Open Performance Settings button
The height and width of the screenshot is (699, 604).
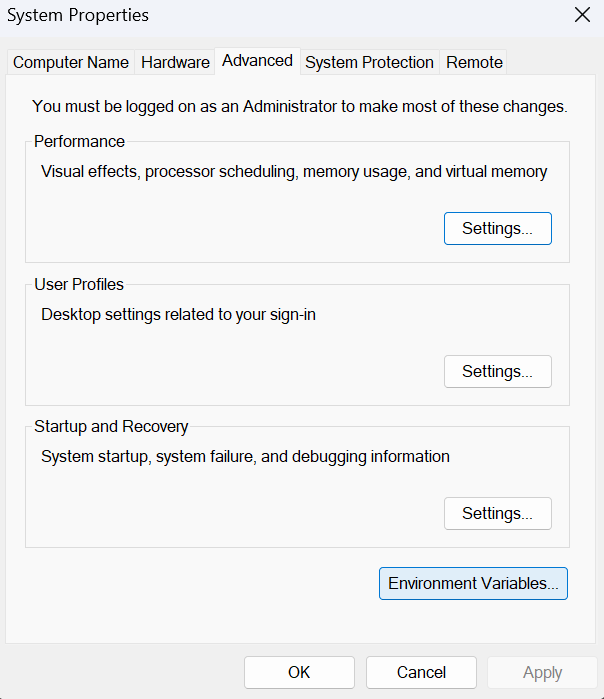[497, 228]
